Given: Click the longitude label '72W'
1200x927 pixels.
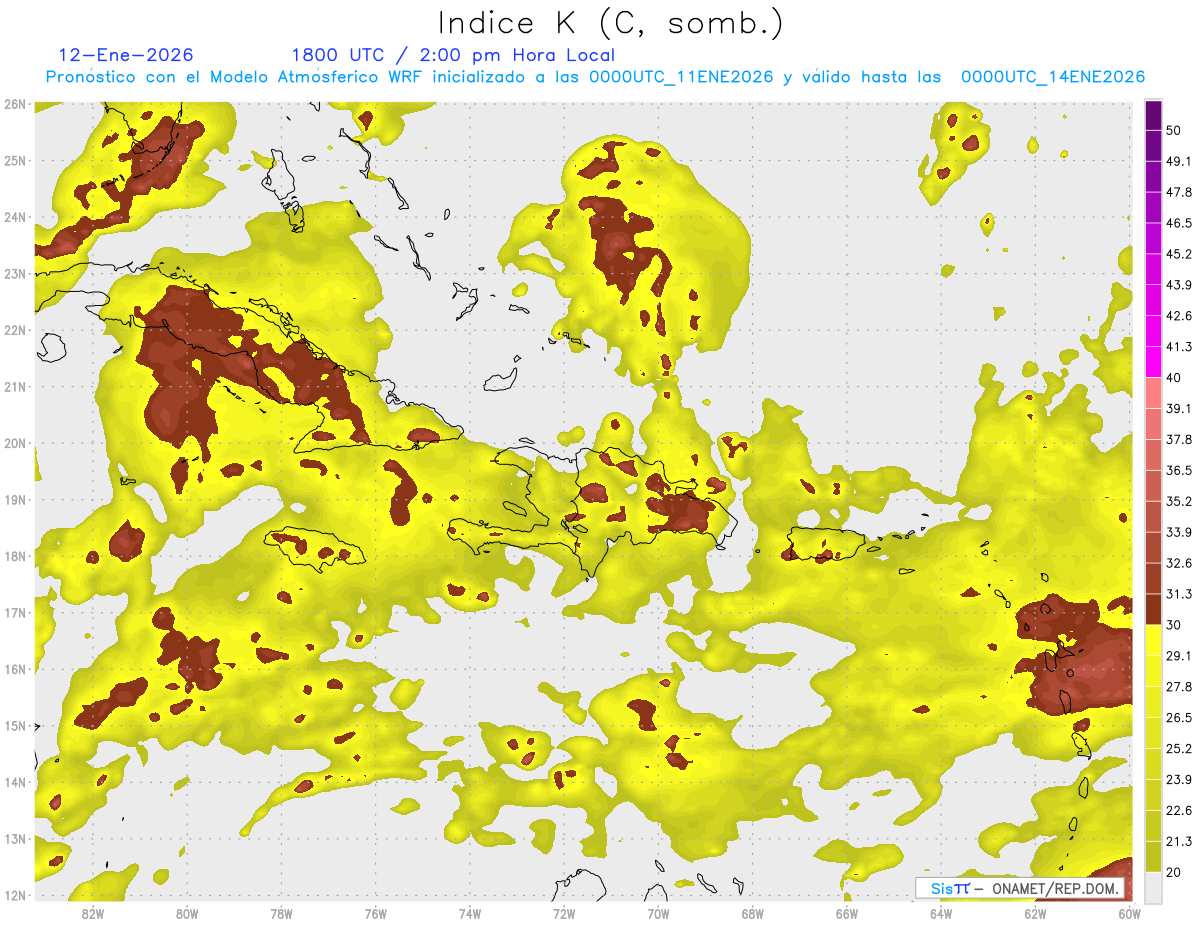Looking at the screenshot, I should coord(564,913).
